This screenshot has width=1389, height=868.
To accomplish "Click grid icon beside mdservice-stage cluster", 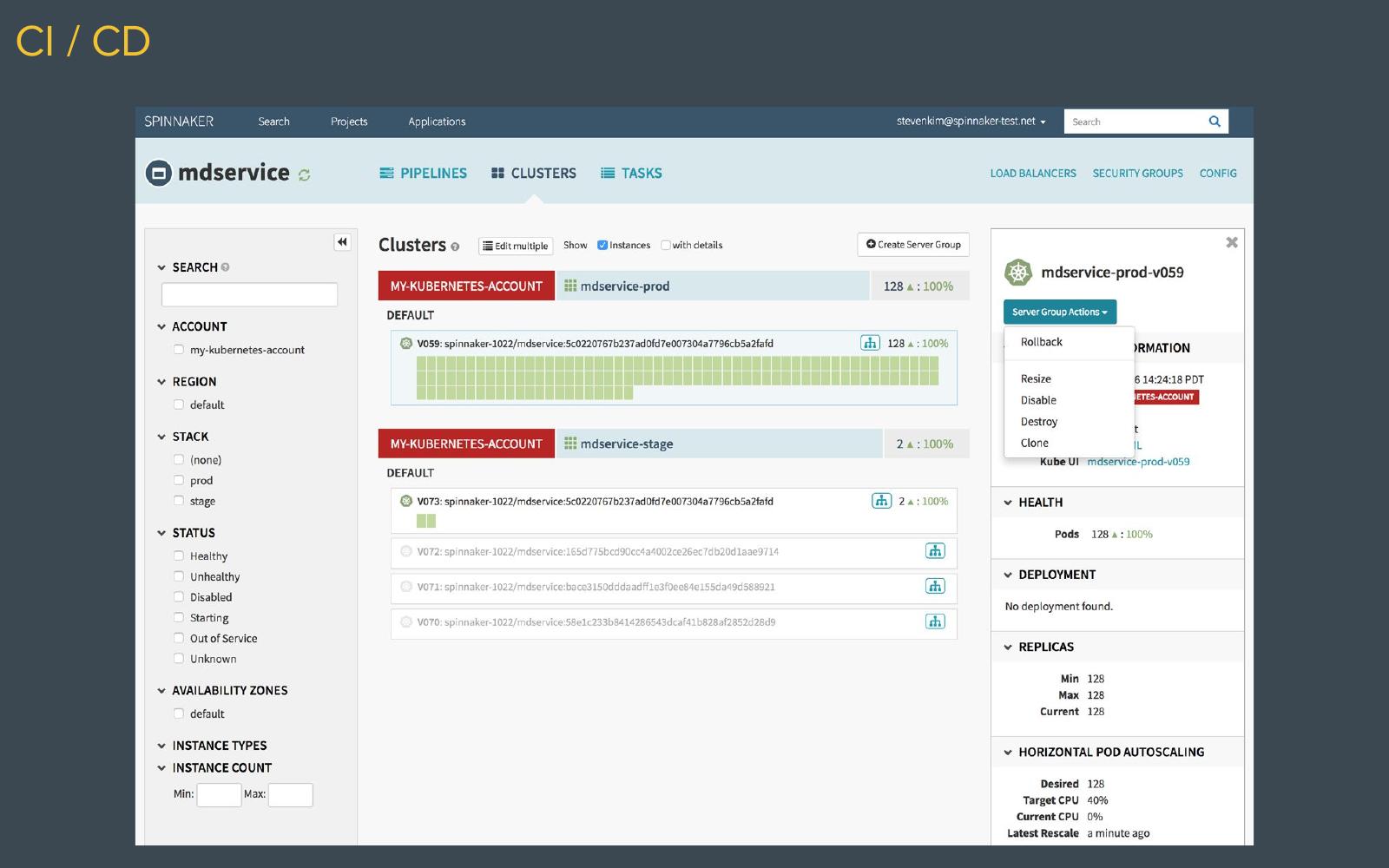I will [570, 444].
